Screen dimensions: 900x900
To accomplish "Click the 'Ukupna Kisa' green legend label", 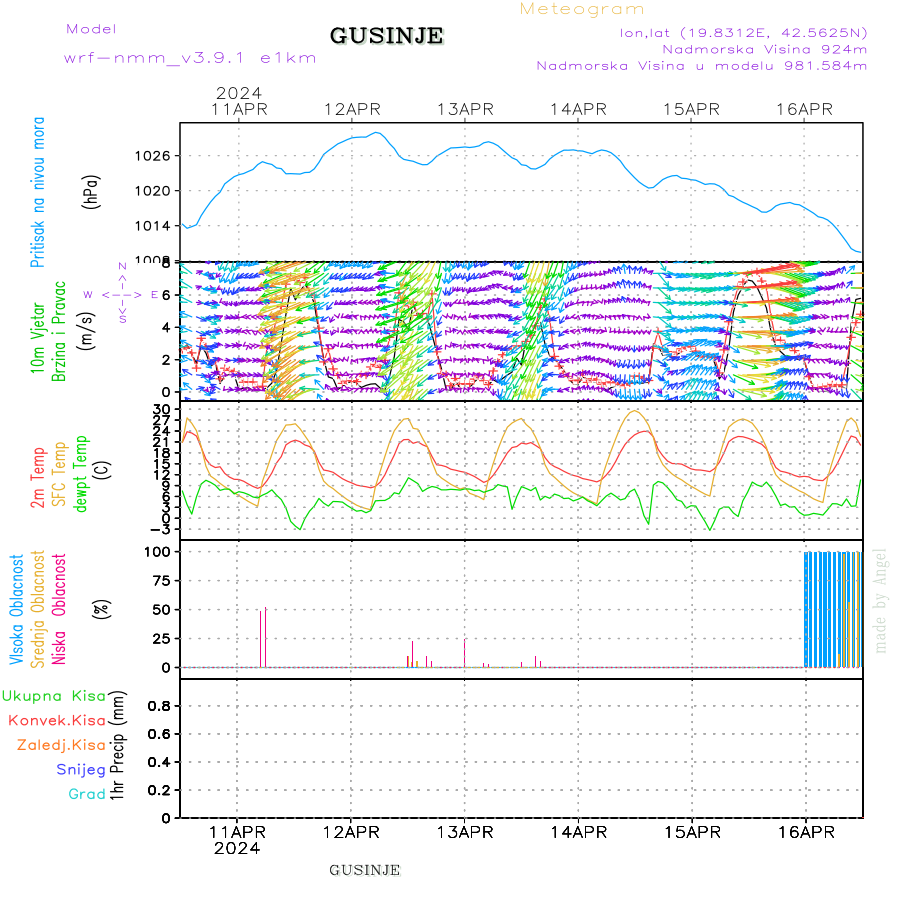I will (x=54, y=696).
